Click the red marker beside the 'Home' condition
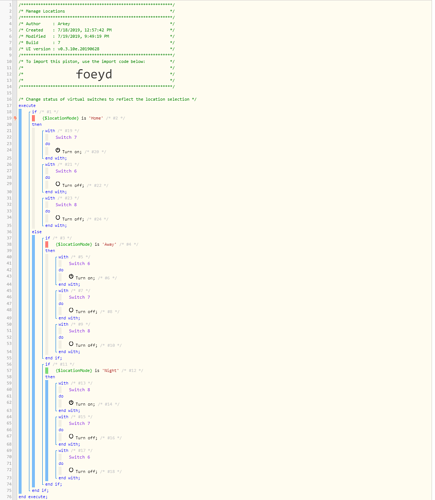The width and height of the screenshot is (435, 500). pyautogui.click(x=33, y=118)
